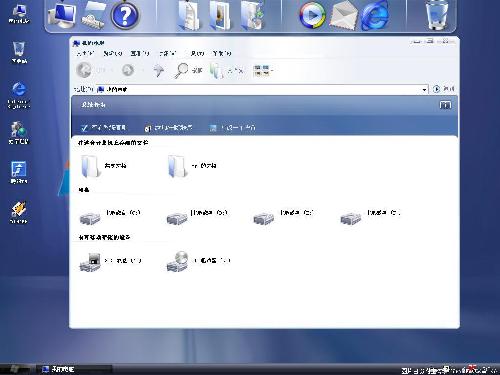Image resolution: width=500 pixels, height=375 pixels.
Task: Click the Back arrow toolbar button
Action: pos(84,70)
